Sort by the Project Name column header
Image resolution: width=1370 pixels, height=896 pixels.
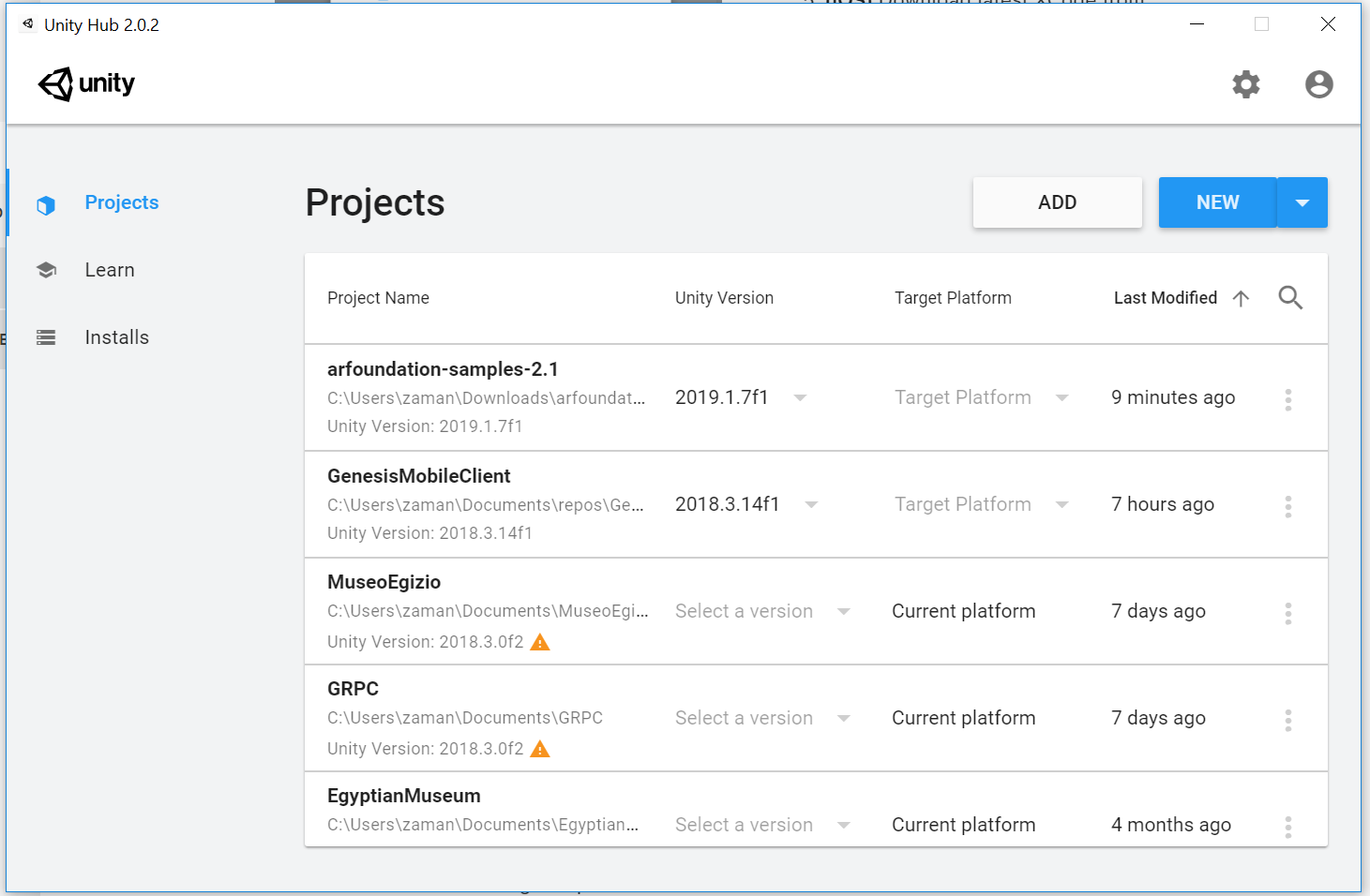(x=378, y=298)
